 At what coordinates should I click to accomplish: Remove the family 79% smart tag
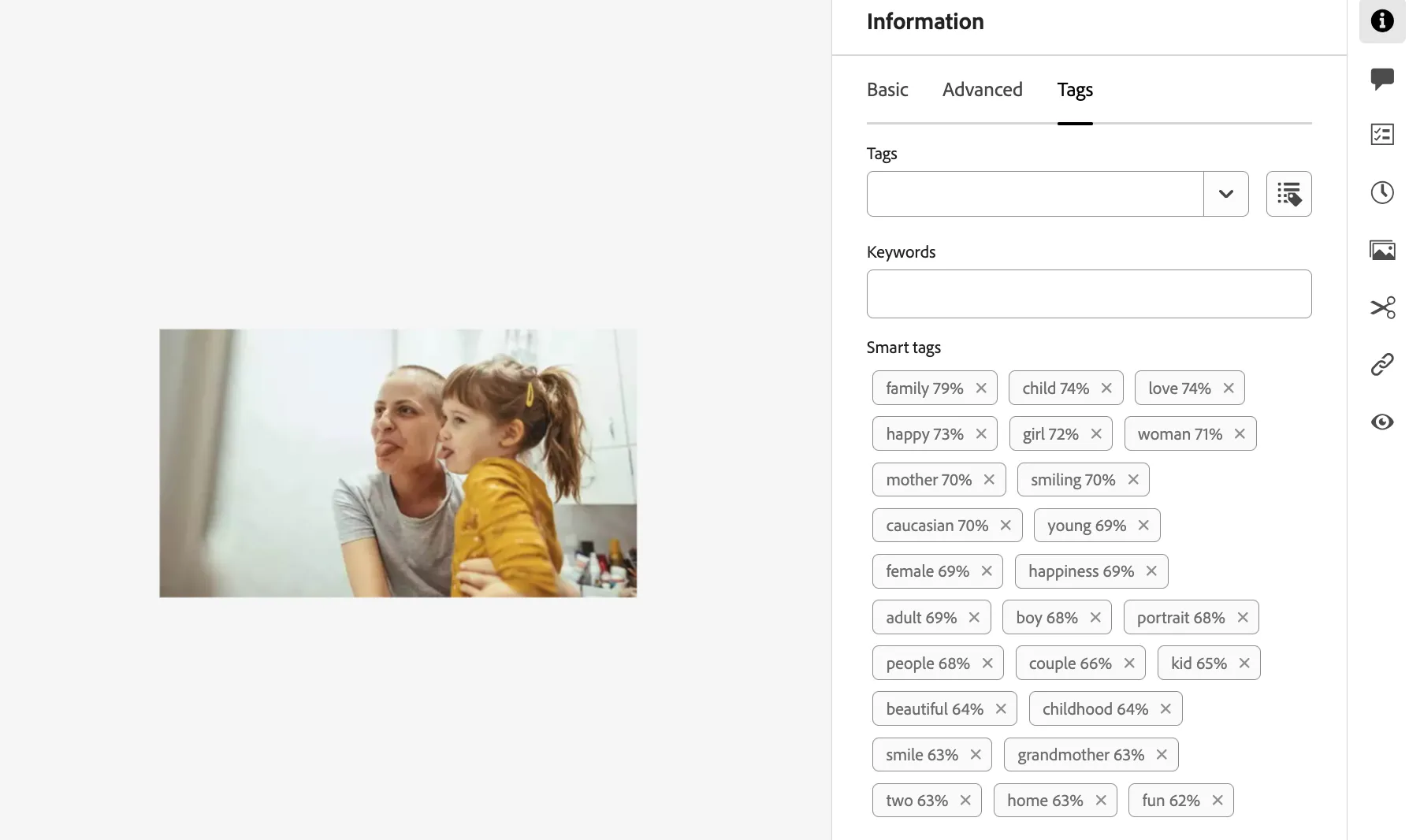click(x=981, y=388)
